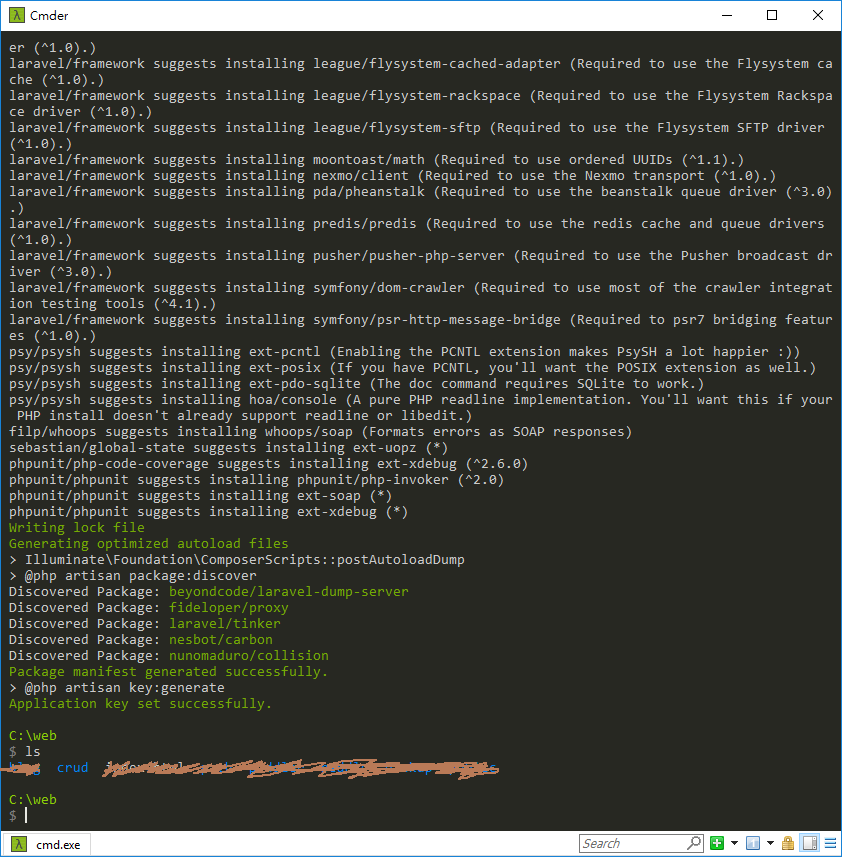Viewport: 842px width, 857px height.
Task: Expand the new console dropdown arrow
Action: pyautogui.click(x=734, y=843)
